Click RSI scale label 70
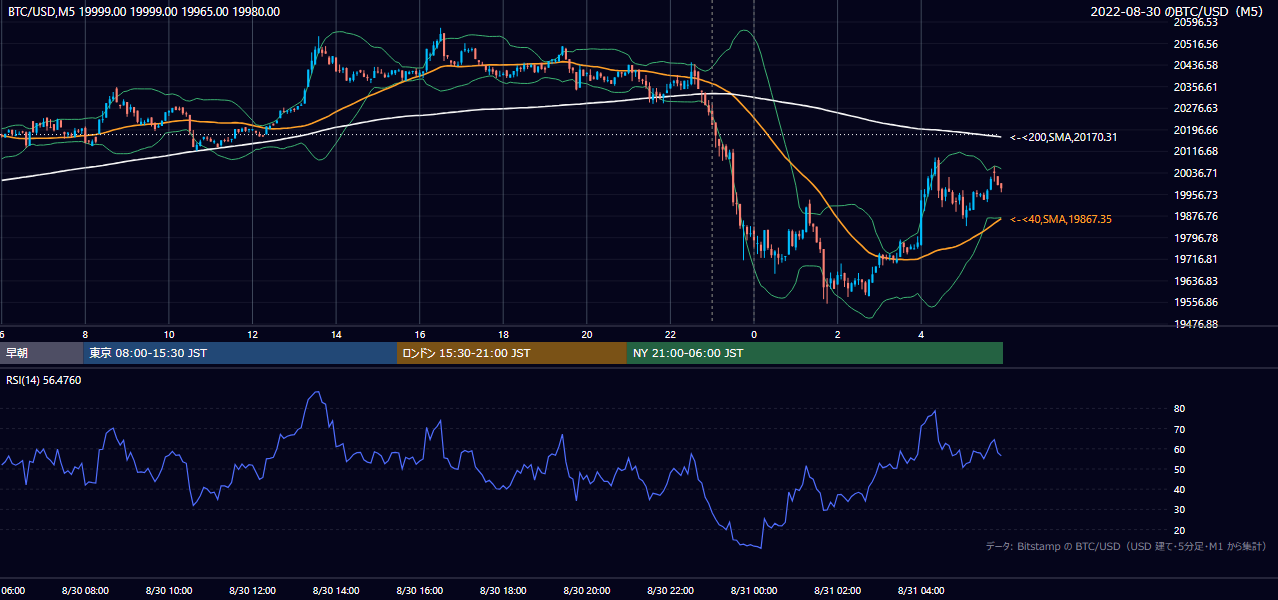The image size is (1278, 600). tap(1179, 429)
